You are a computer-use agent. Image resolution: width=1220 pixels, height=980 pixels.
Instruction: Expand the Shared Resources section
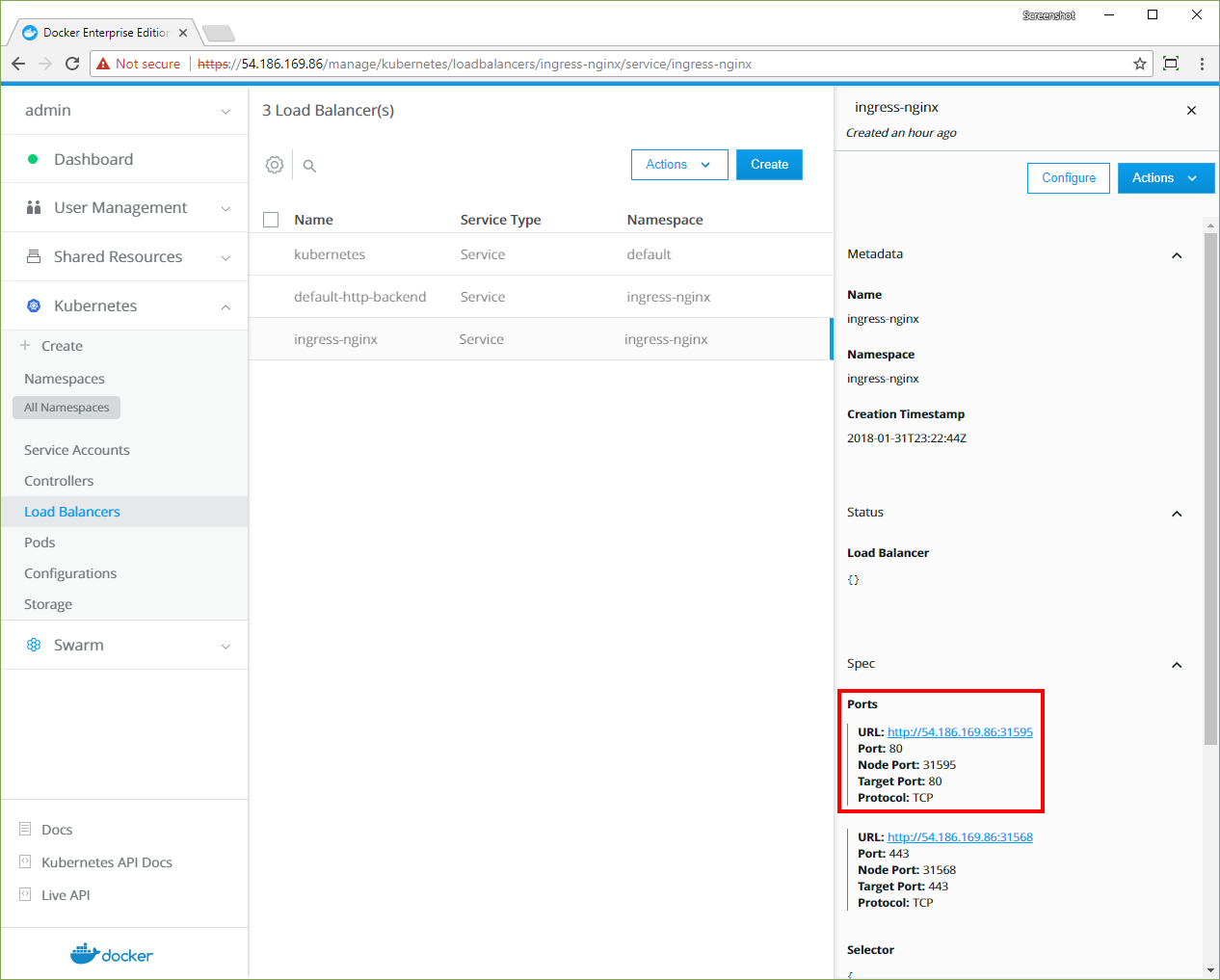pos(225,258)
